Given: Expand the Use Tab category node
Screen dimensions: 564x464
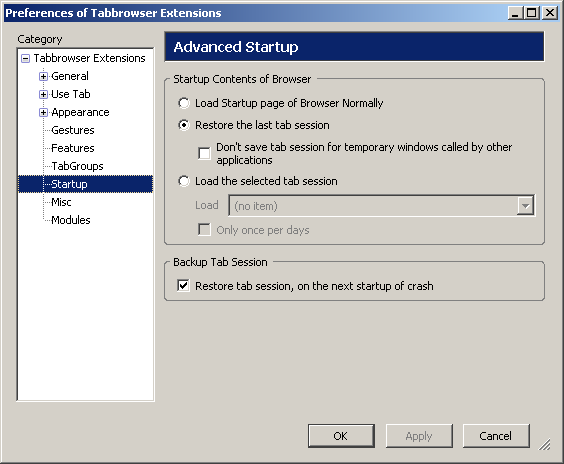Looking at the screenshot, I should [43, 94].
